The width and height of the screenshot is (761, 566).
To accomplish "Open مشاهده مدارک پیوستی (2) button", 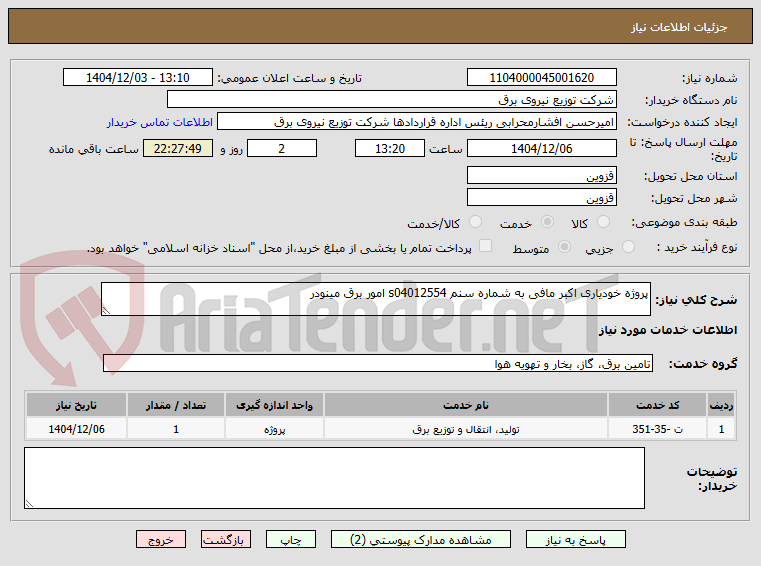I will pos(421,539).
